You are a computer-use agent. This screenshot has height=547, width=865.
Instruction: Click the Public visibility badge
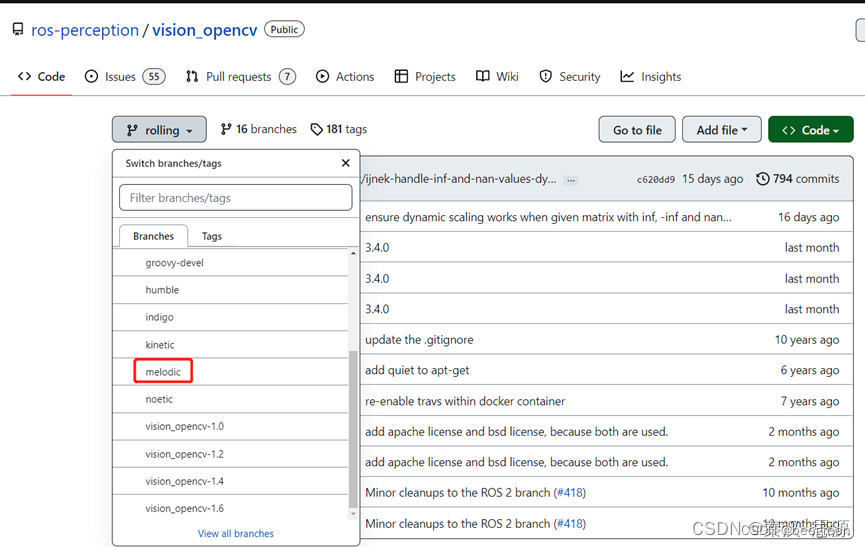tap(285, 29)
